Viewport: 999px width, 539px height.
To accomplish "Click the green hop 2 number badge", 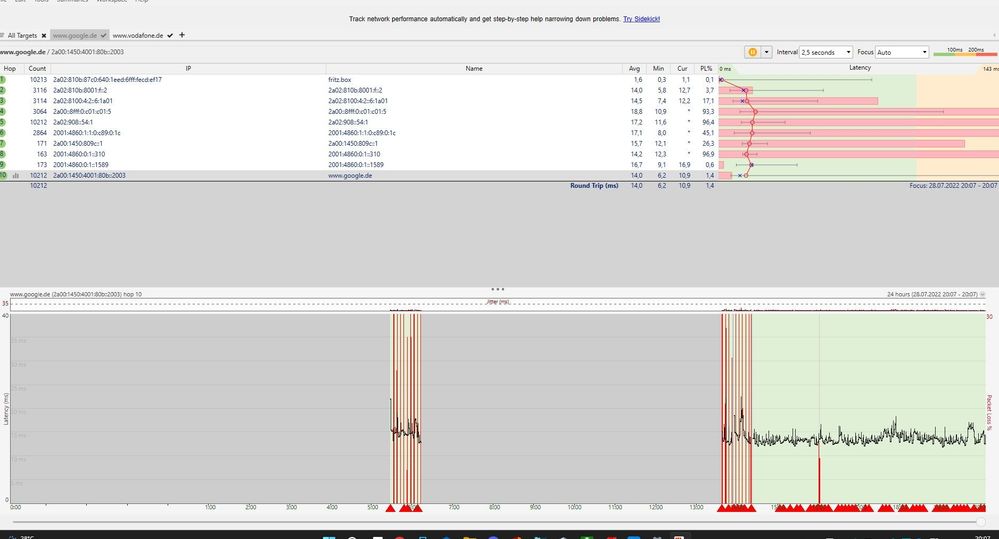I will pos(3,90).
